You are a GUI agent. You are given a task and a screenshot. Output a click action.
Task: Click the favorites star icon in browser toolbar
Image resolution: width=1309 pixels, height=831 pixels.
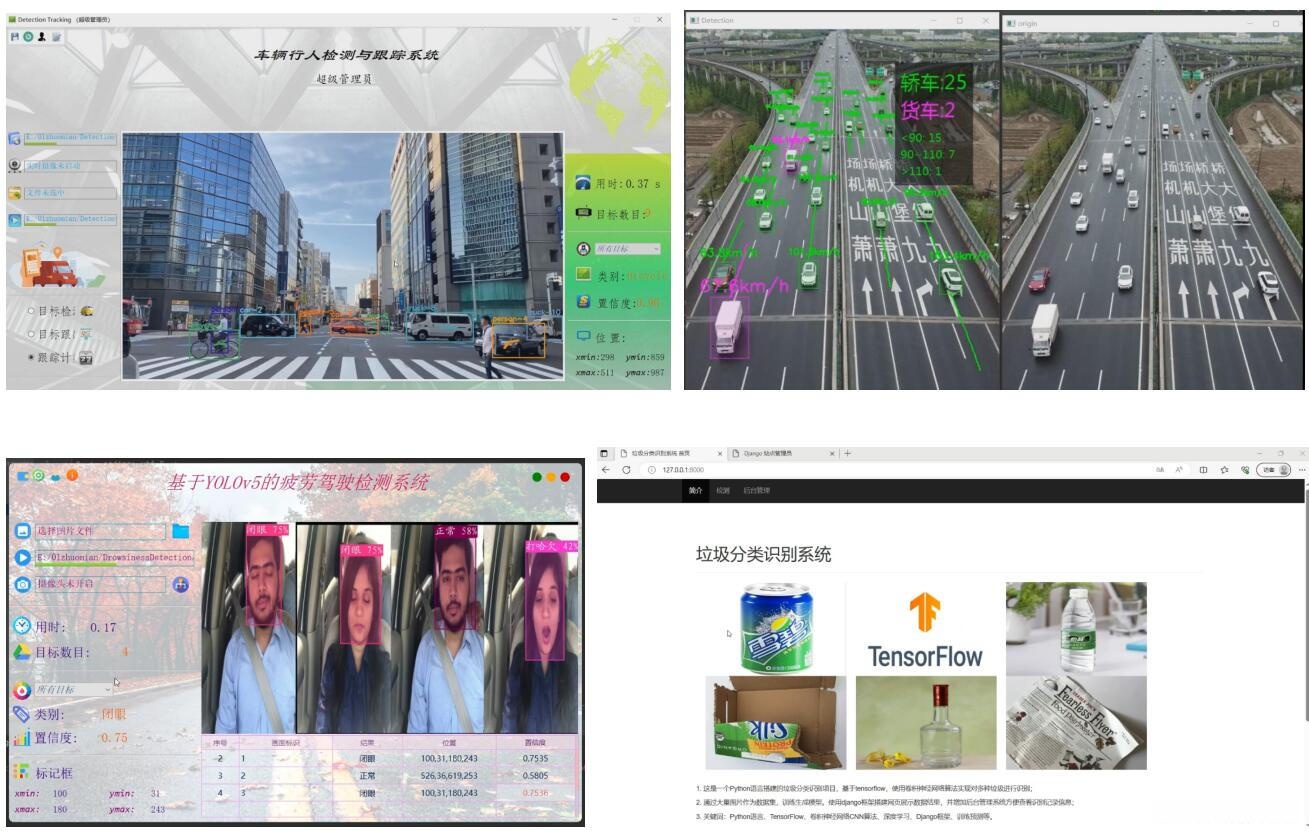pyautogui.click(x=1225, y=469)
